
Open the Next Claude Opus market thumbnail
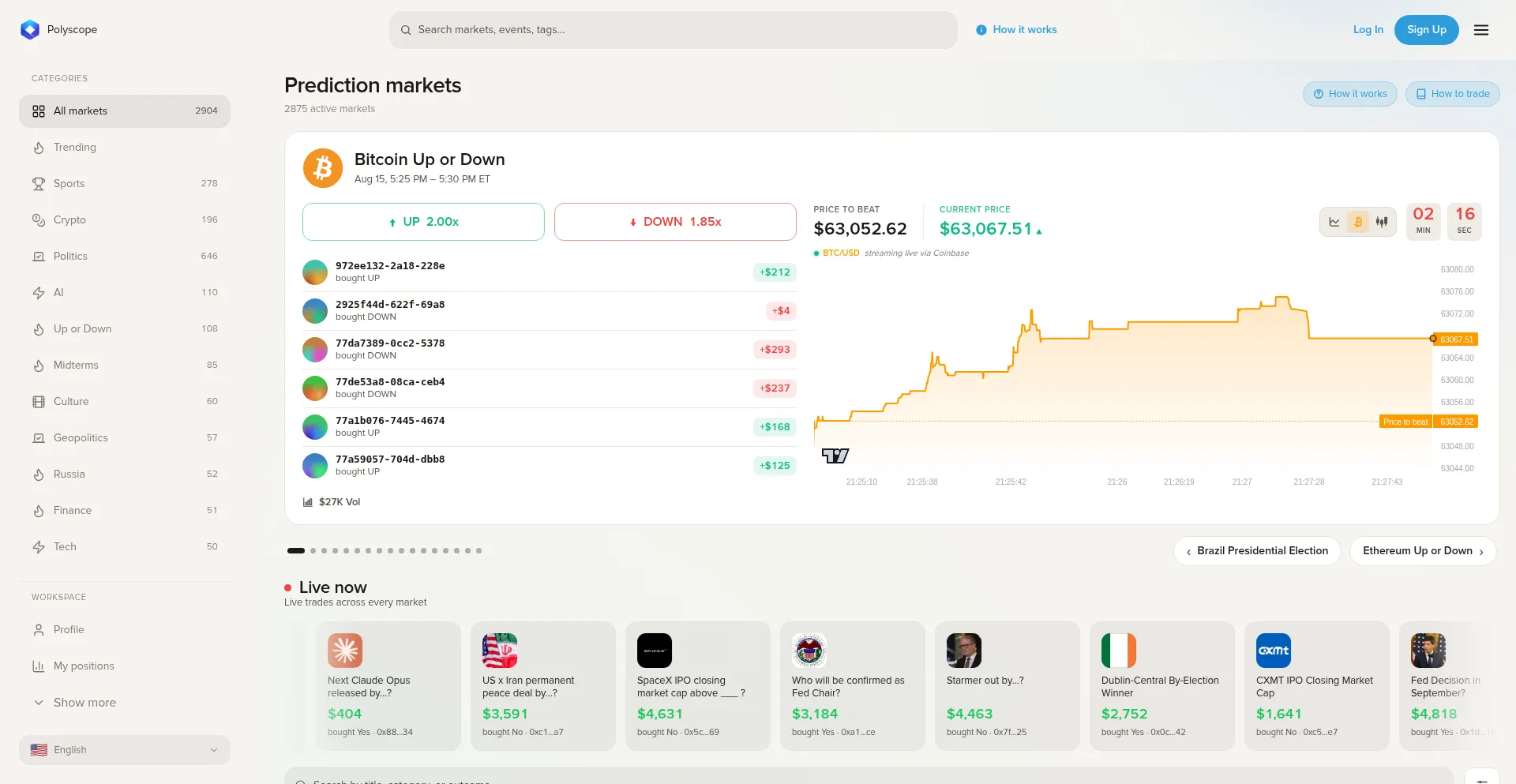pyautogui.click(x=345, y=651)
